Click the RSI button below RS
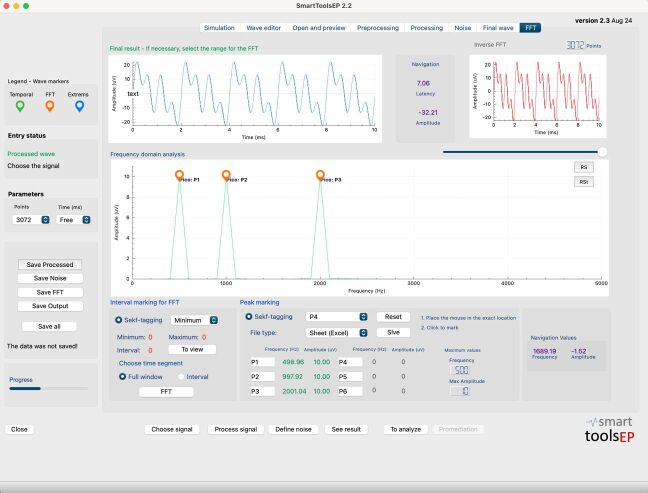 (584, 182)
